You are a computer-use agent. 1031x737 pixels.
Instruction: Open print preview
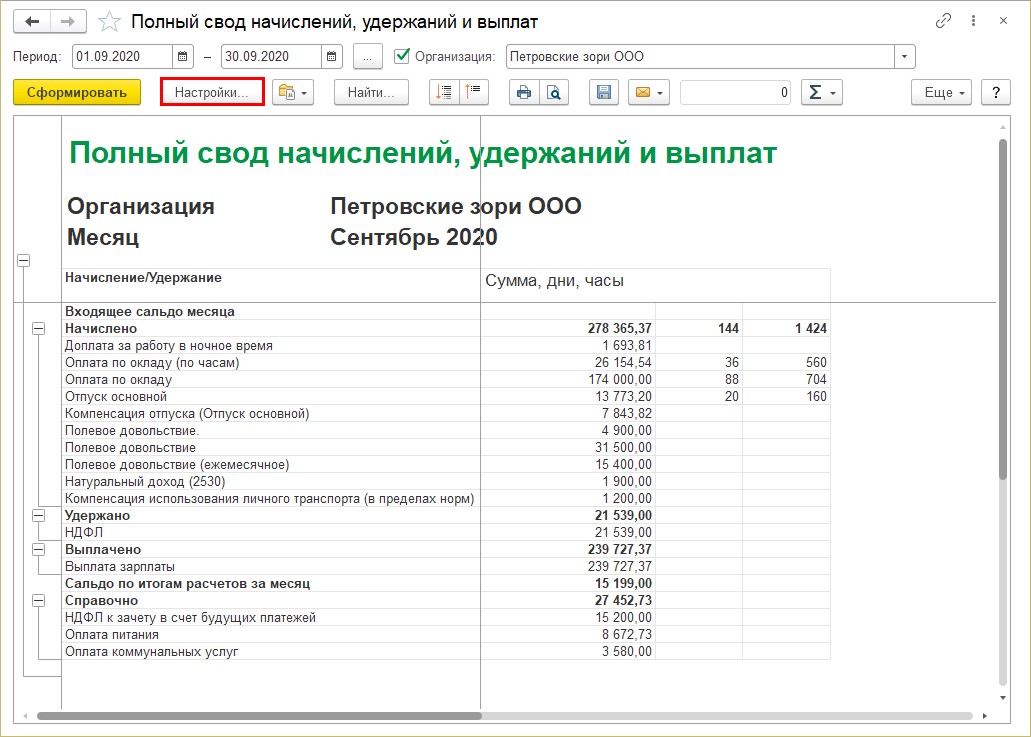pyautogui.click(x=554, y=92)
